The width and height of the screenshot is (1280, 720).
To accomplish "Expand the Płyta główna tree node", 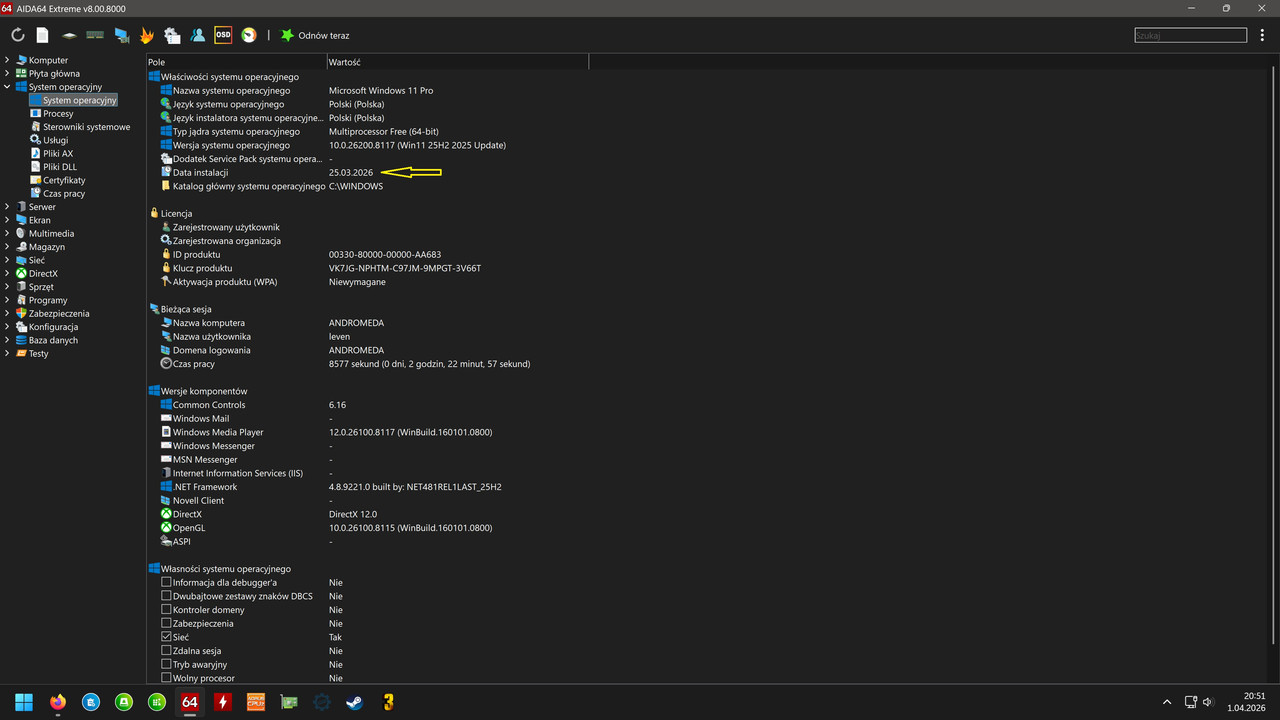I will coord(7,73).
